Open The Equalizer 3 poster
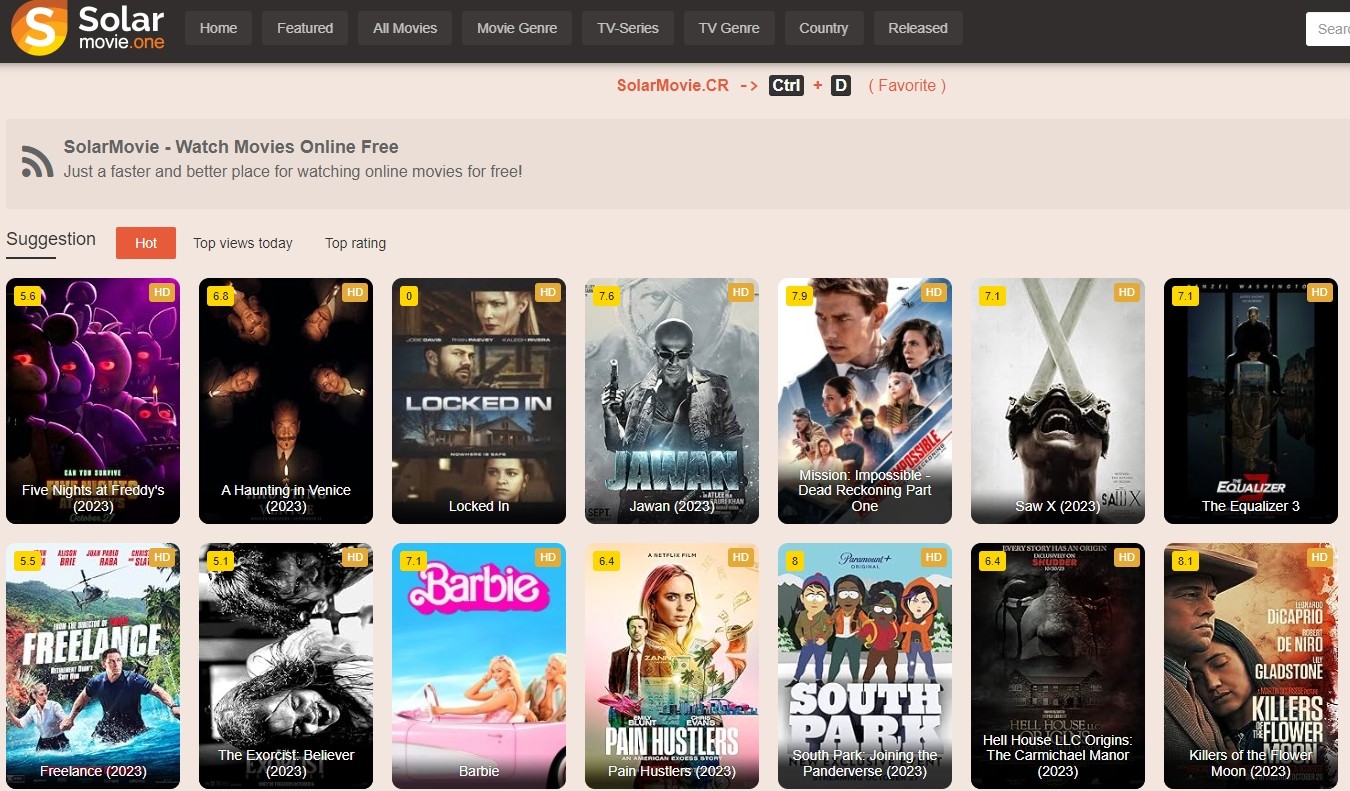The width and height of the screenshot is (1350, 791). 1251,401
